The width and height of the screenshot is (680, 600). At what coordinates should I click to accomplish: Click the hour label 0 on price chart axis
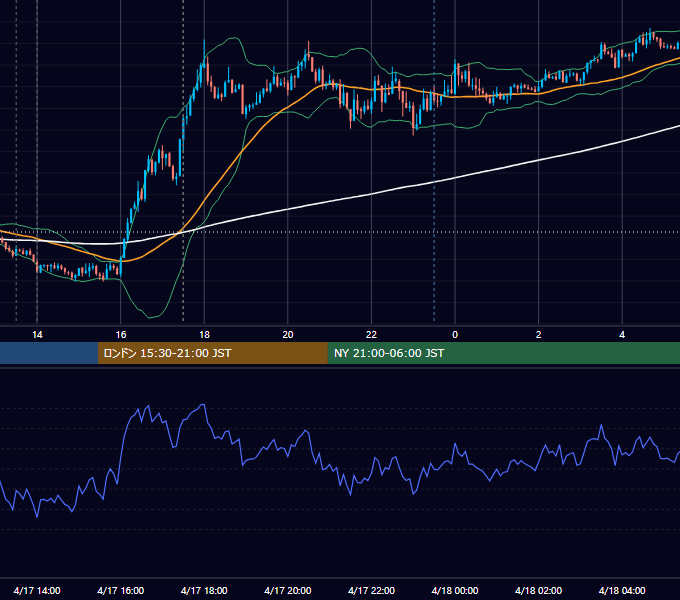pos(455,335)
